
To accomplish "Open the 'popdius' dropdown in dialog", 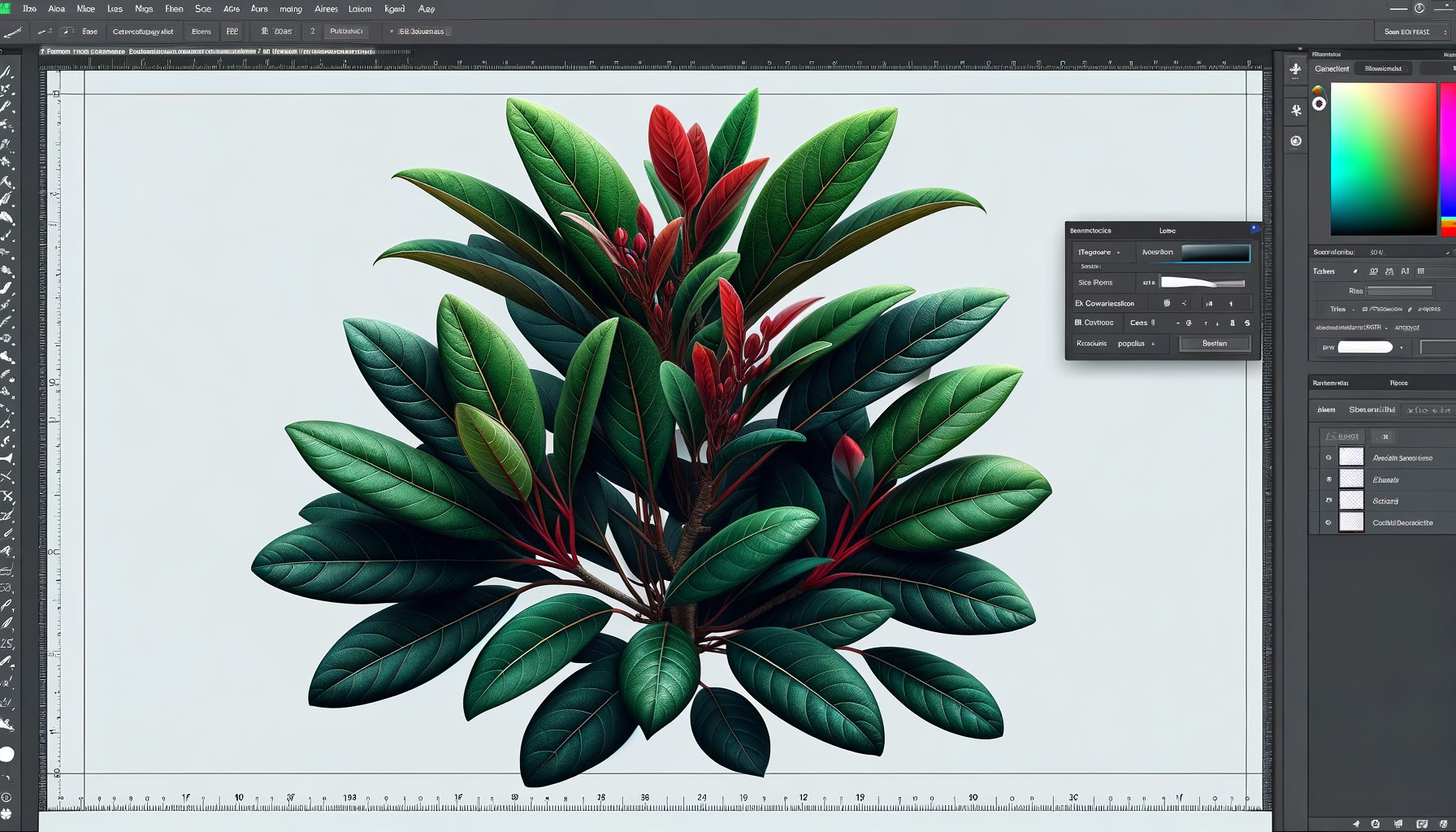I will coord(1136,344).
